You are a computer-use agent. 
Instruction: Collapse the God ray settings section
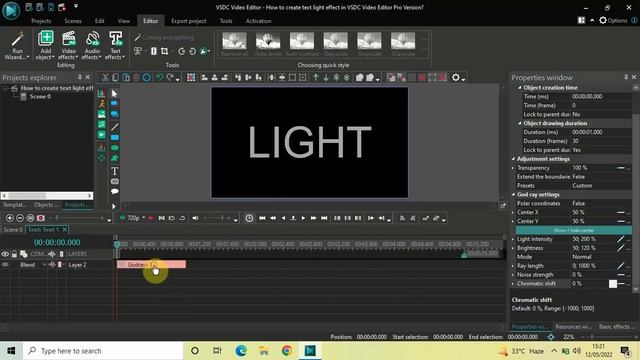513,195
